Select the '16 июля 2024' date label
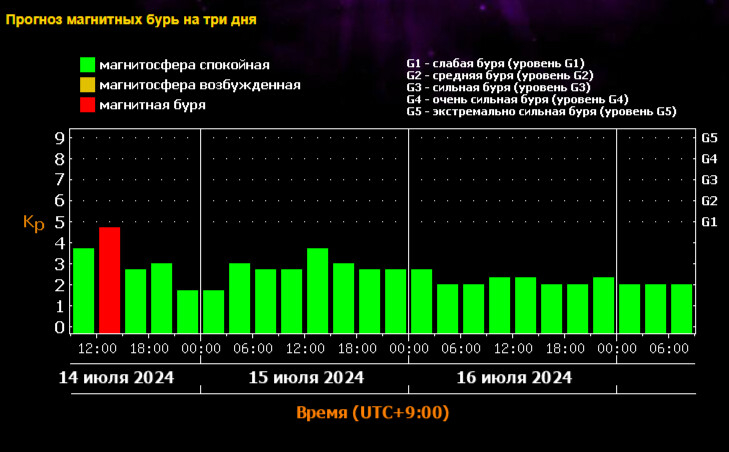The height and width of the screenshot is (452, 729). [x=513, y=378]
